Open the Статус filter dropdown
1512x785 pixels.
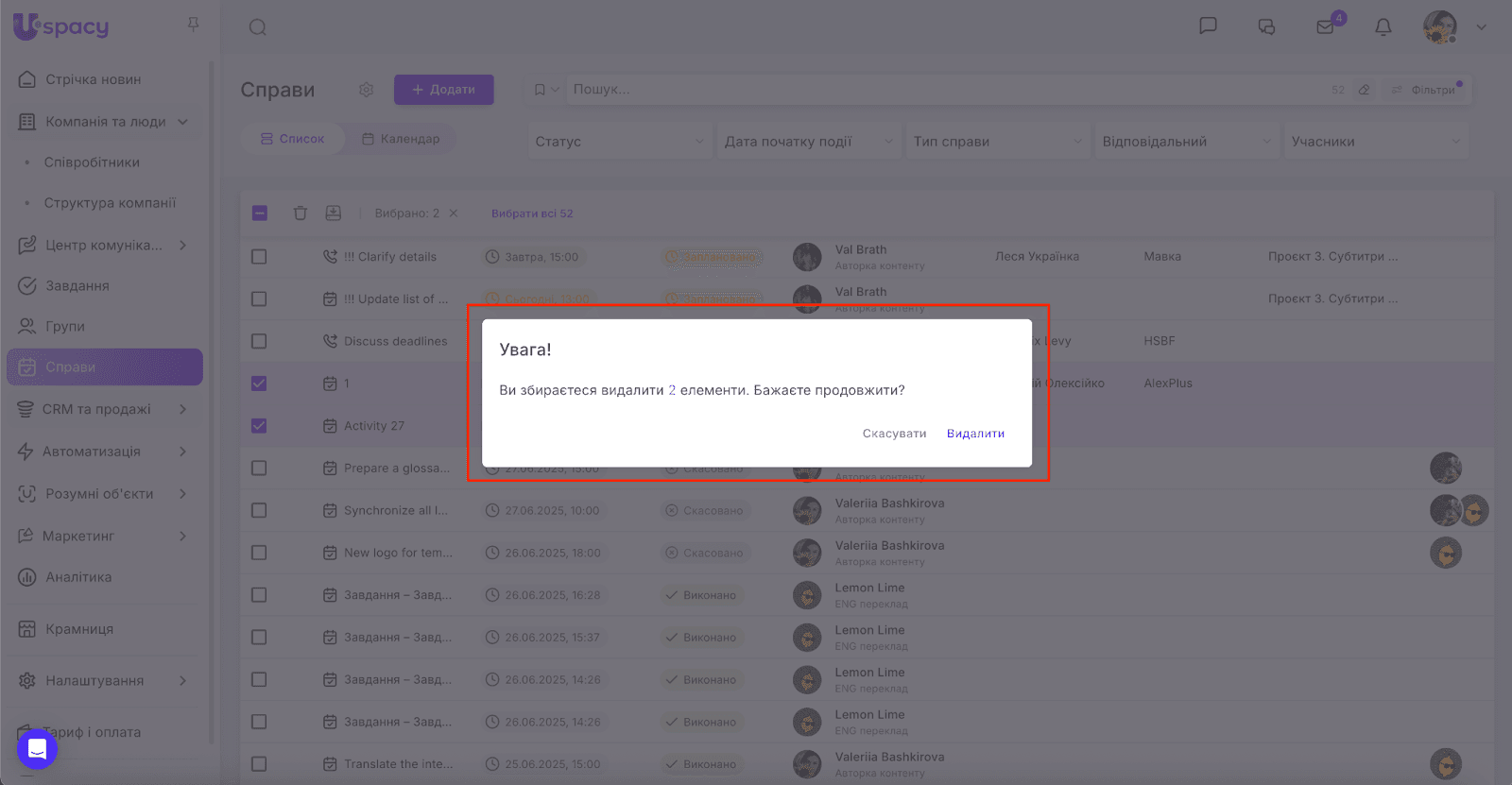(x=619, y=142)
